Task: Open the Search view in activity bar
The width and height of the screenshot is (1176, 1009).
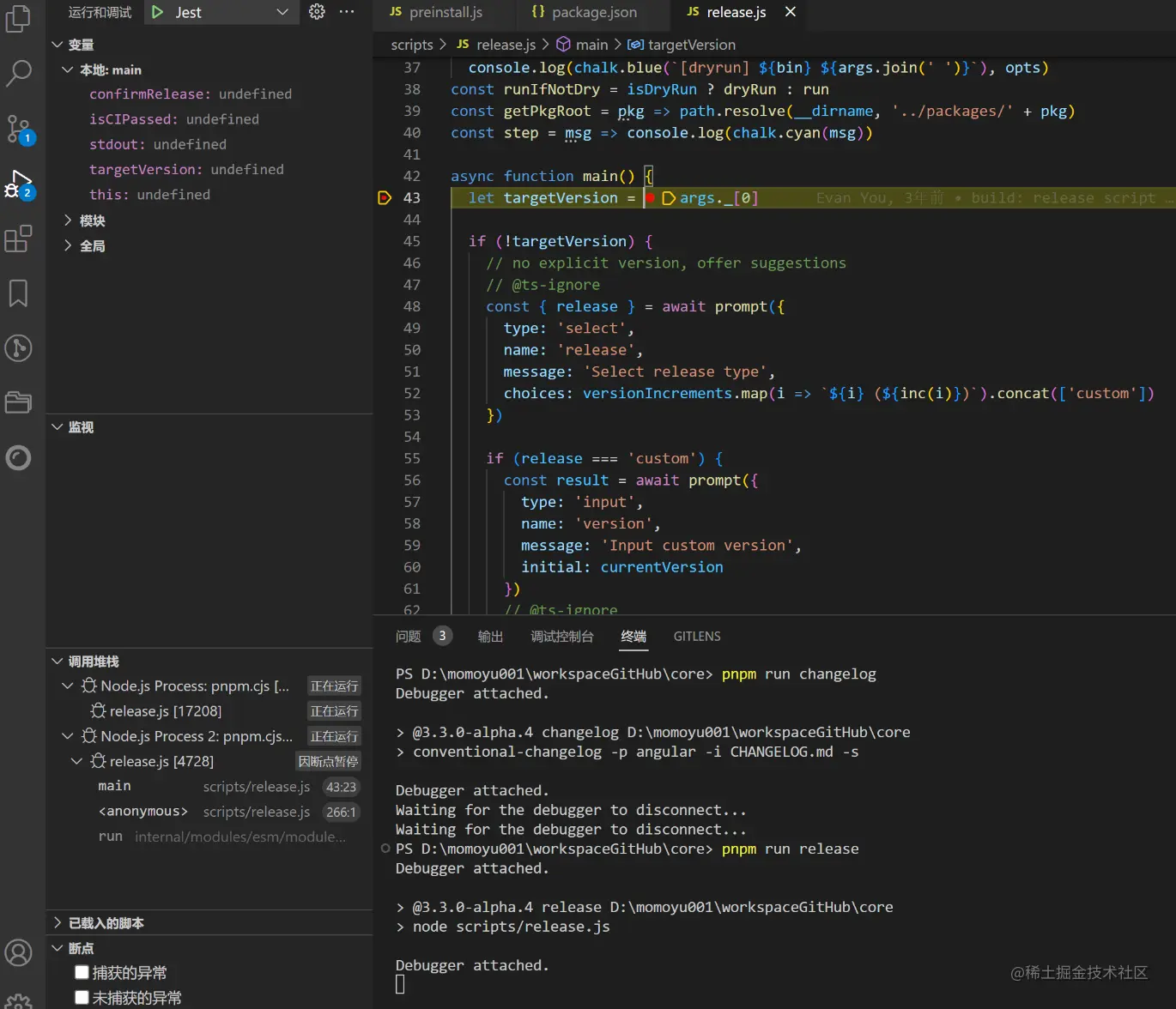Action: [18, 73]
